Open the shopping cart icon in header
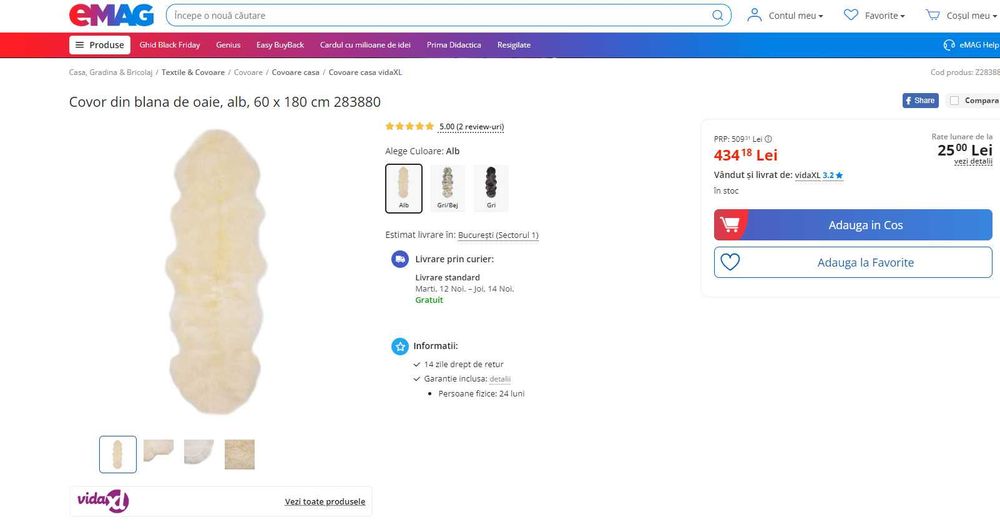1000x532 pixels. coord(932,16)
